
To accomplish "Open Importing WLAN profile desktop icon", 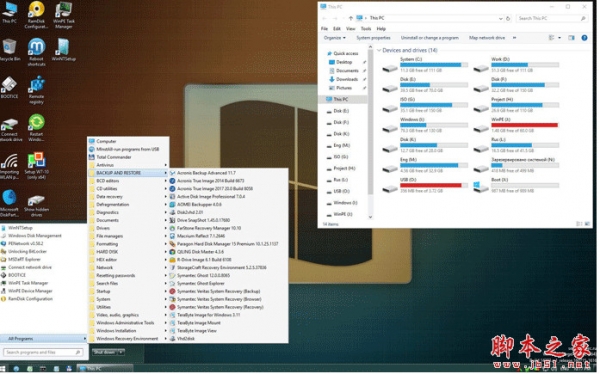I will 10,166.
